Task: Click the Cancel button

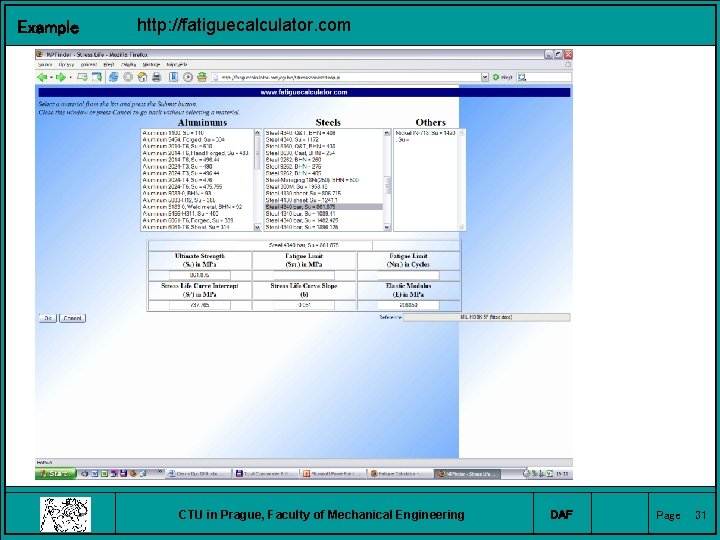Action: point(72,318)
